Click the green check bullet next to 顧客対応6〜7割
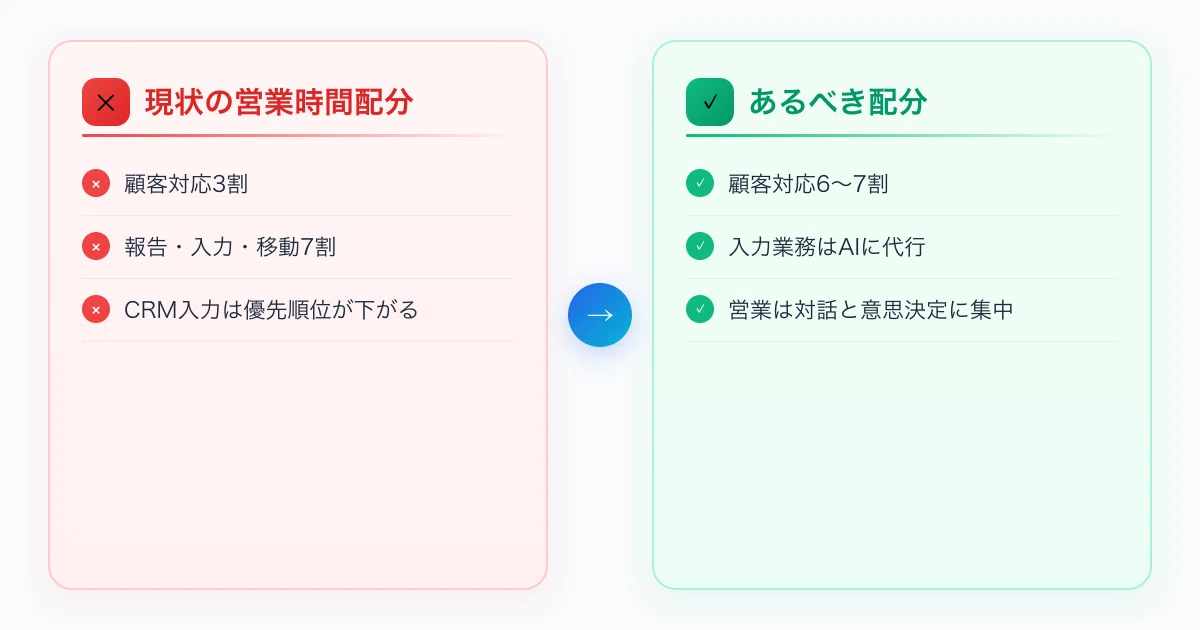 coord(700,184)
